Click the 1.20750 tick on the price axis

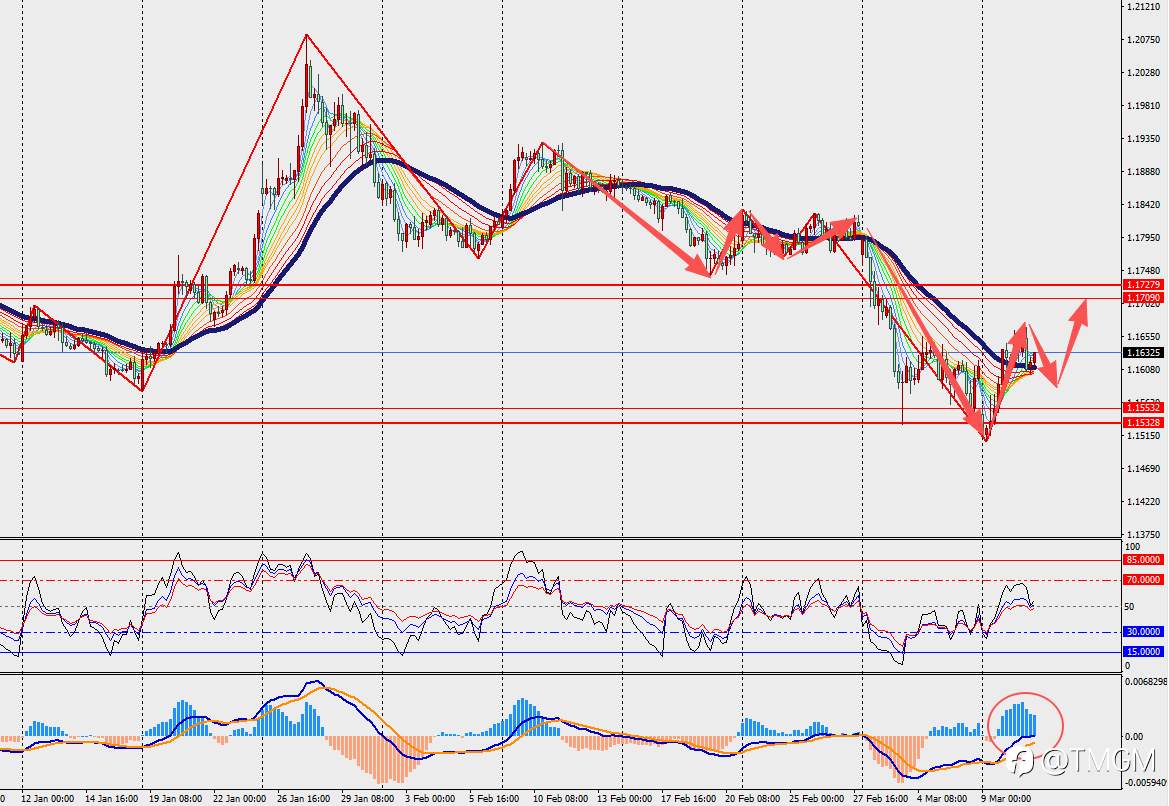(x=1143, y=40)
